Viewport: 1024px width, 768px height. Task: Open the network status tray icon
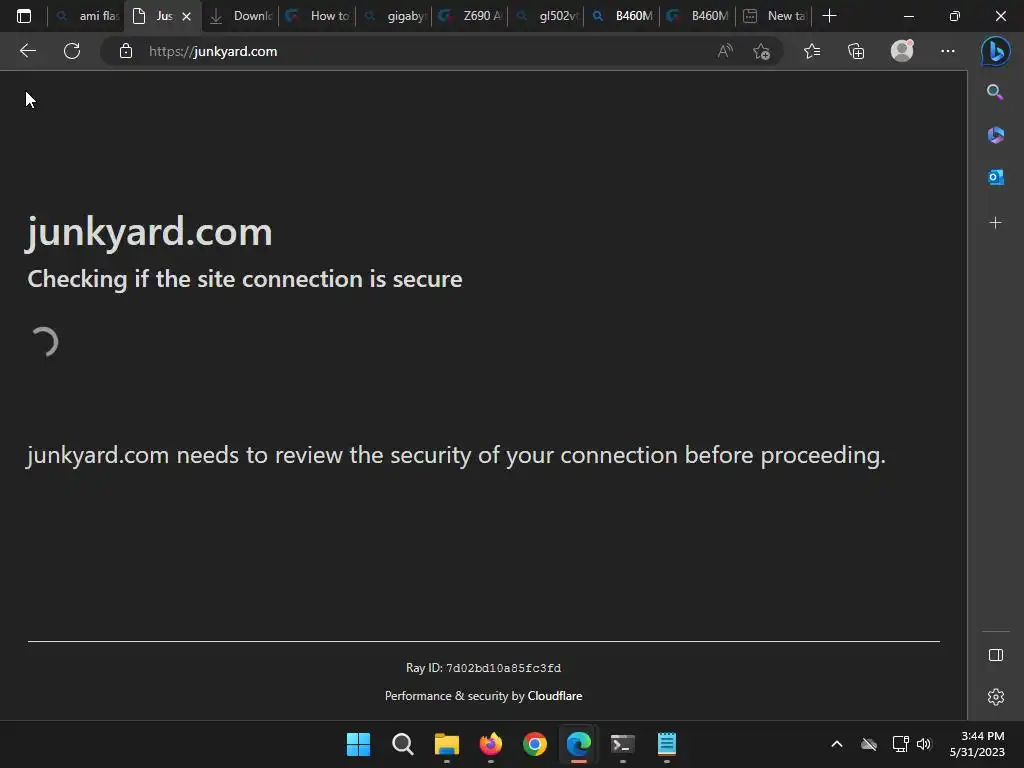pyautogui.click(x=900, y=744)
